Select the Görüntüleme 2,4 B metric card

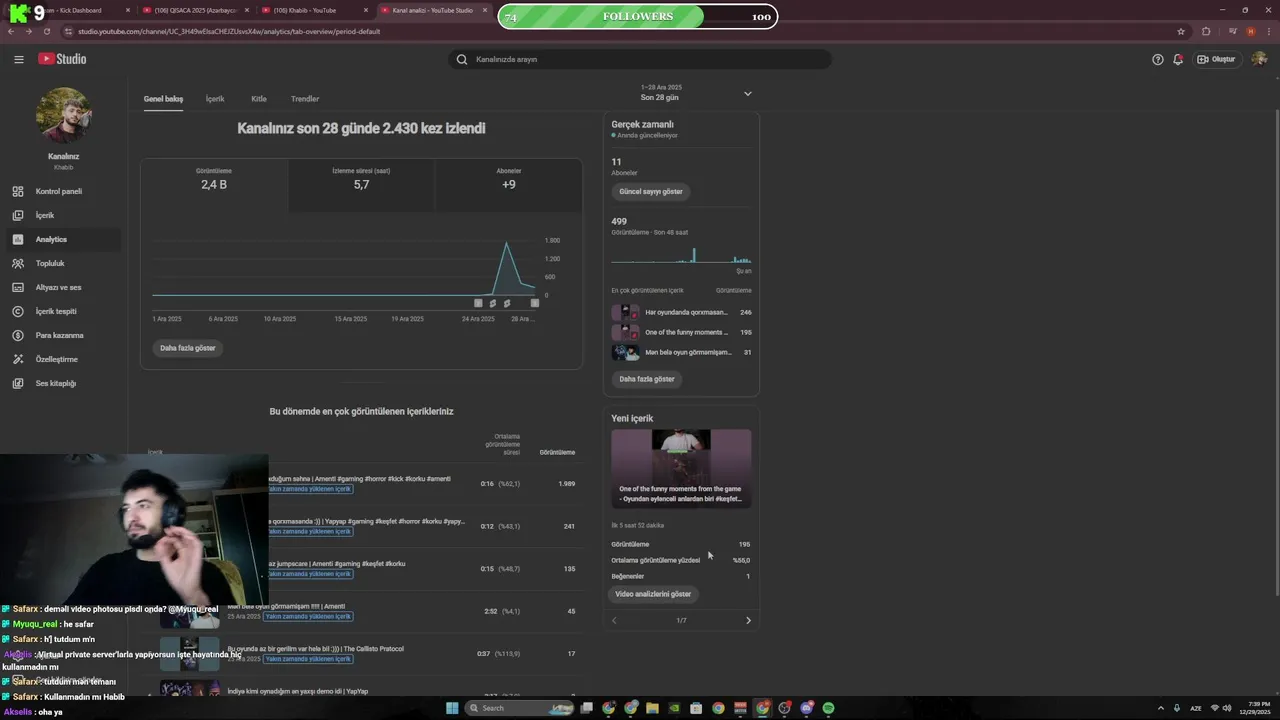point(214,184)
